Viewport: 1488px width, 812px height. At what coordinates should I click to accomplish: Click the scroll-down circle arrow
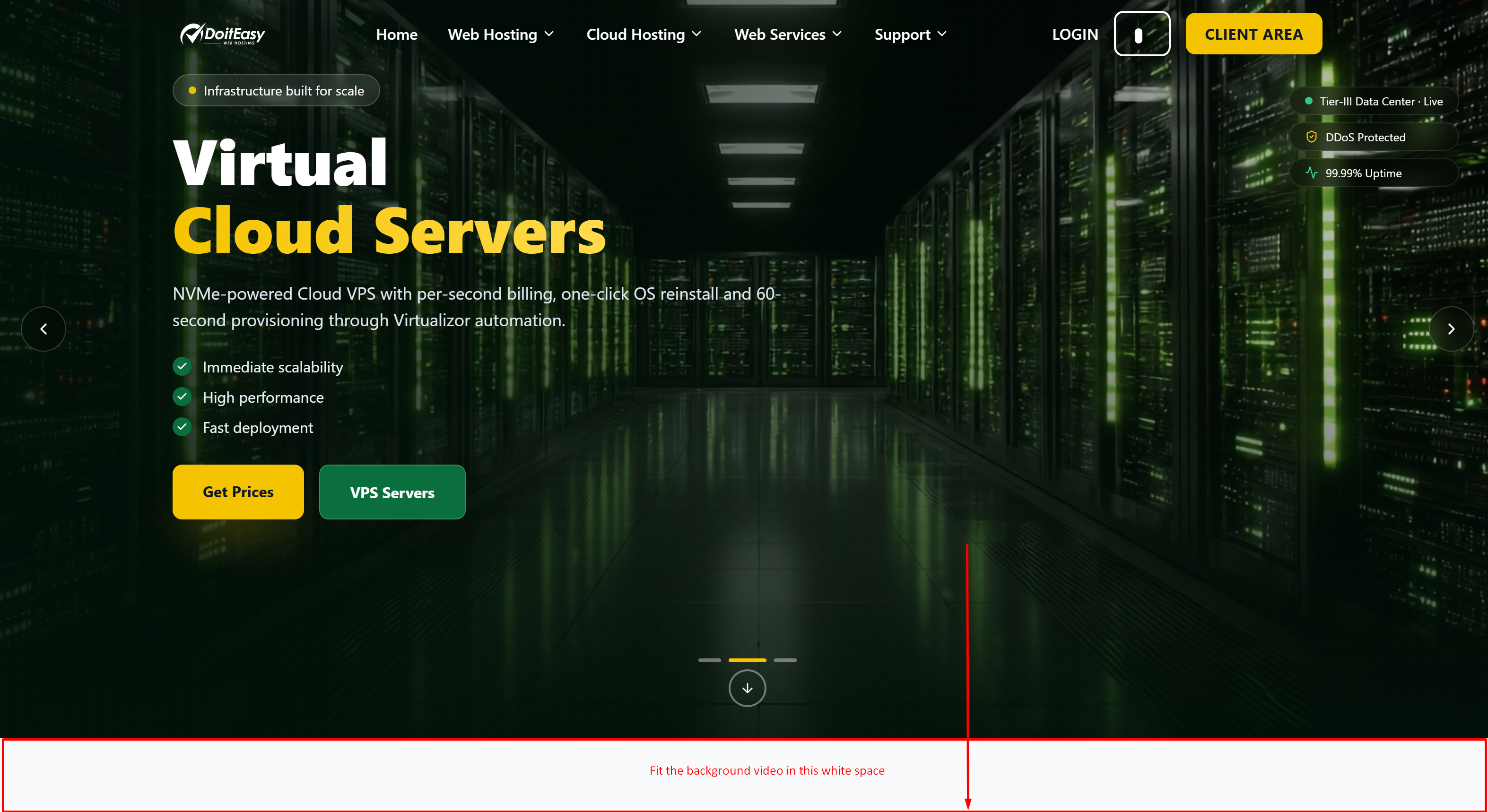(747, 688)
